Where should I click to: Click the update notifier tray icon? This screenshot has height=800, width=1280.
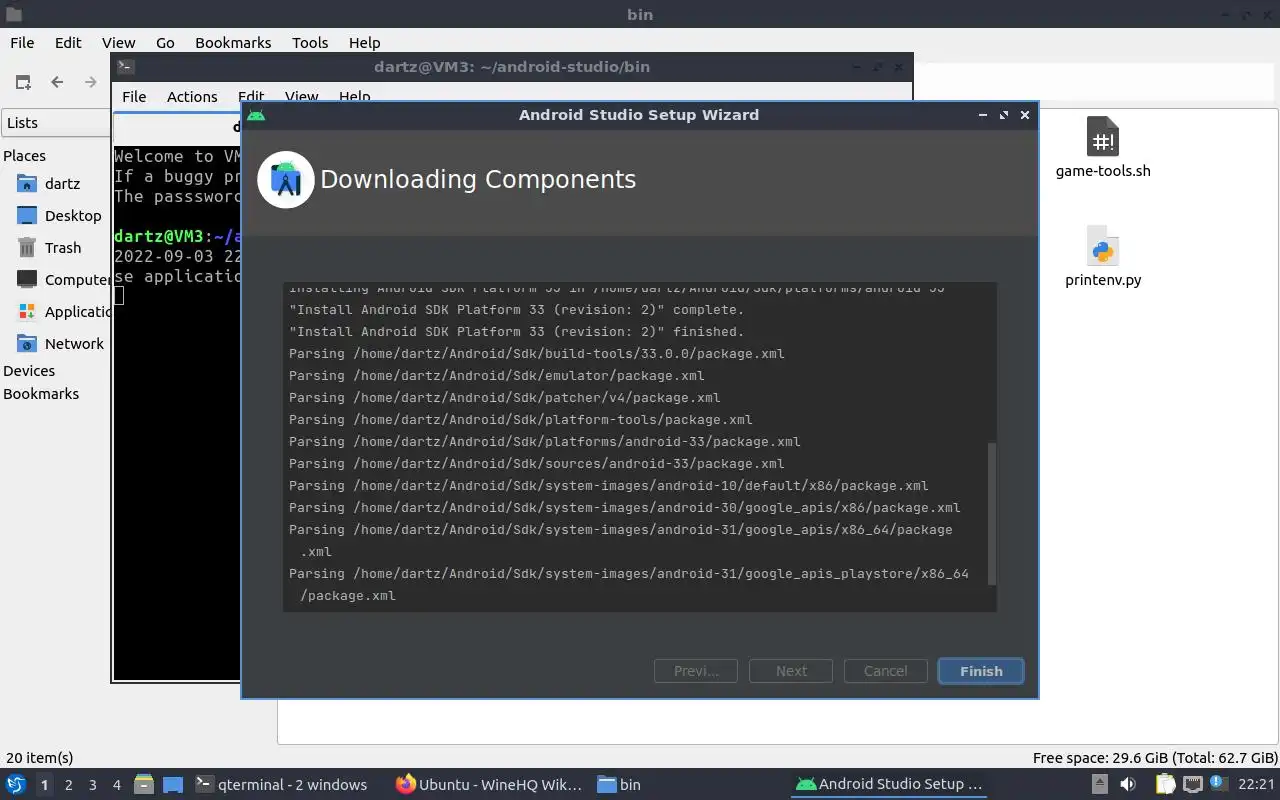coord(1218,783)
